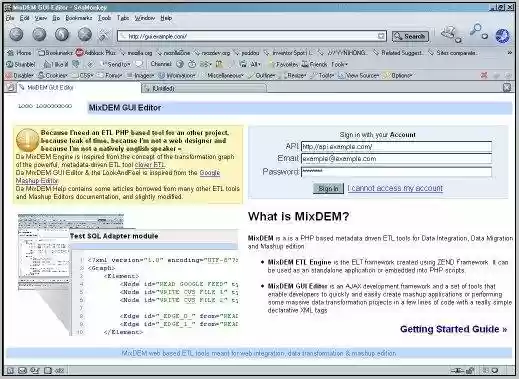Click the SeaMonkey throbber globe icon
Screen dimensions: 519x379
pyautogui.click(x=502, y=36)
